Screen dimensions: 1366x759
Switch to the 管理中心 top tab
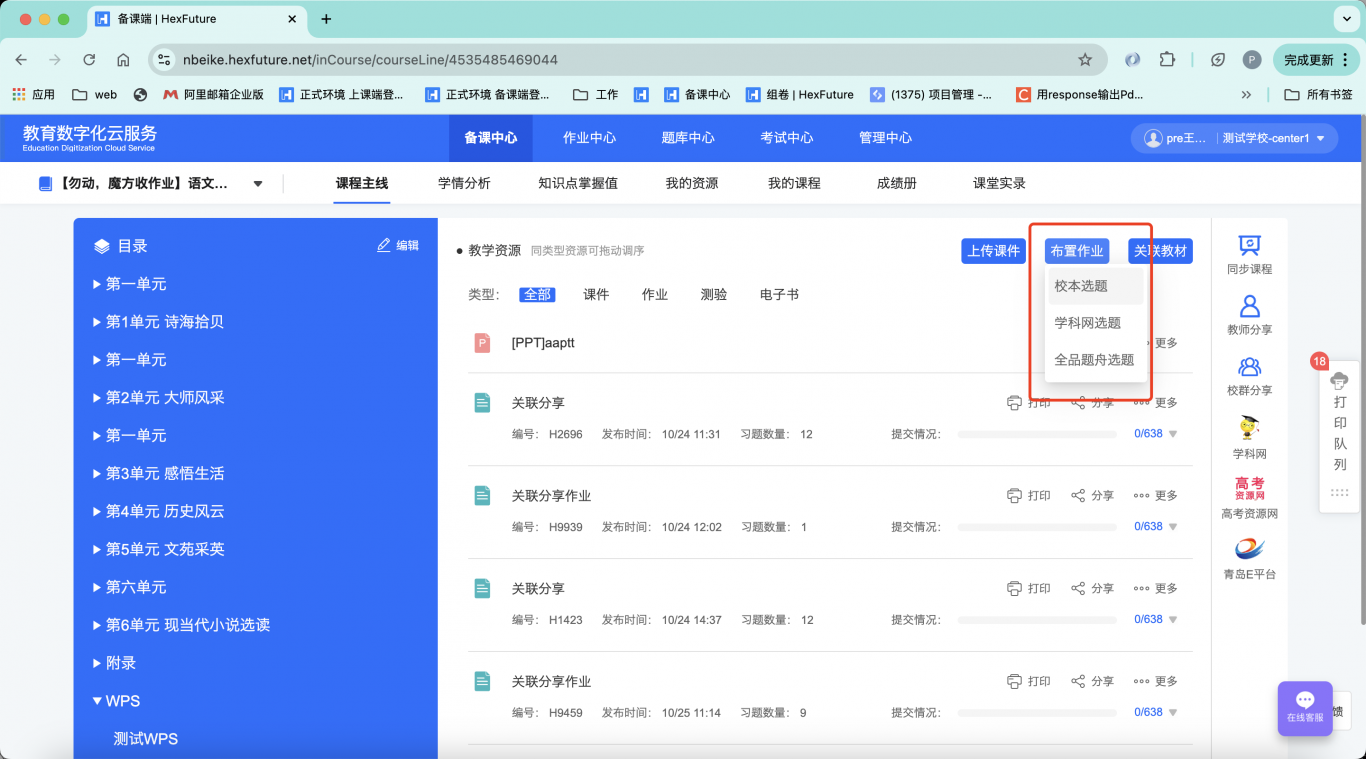point(885,138)
